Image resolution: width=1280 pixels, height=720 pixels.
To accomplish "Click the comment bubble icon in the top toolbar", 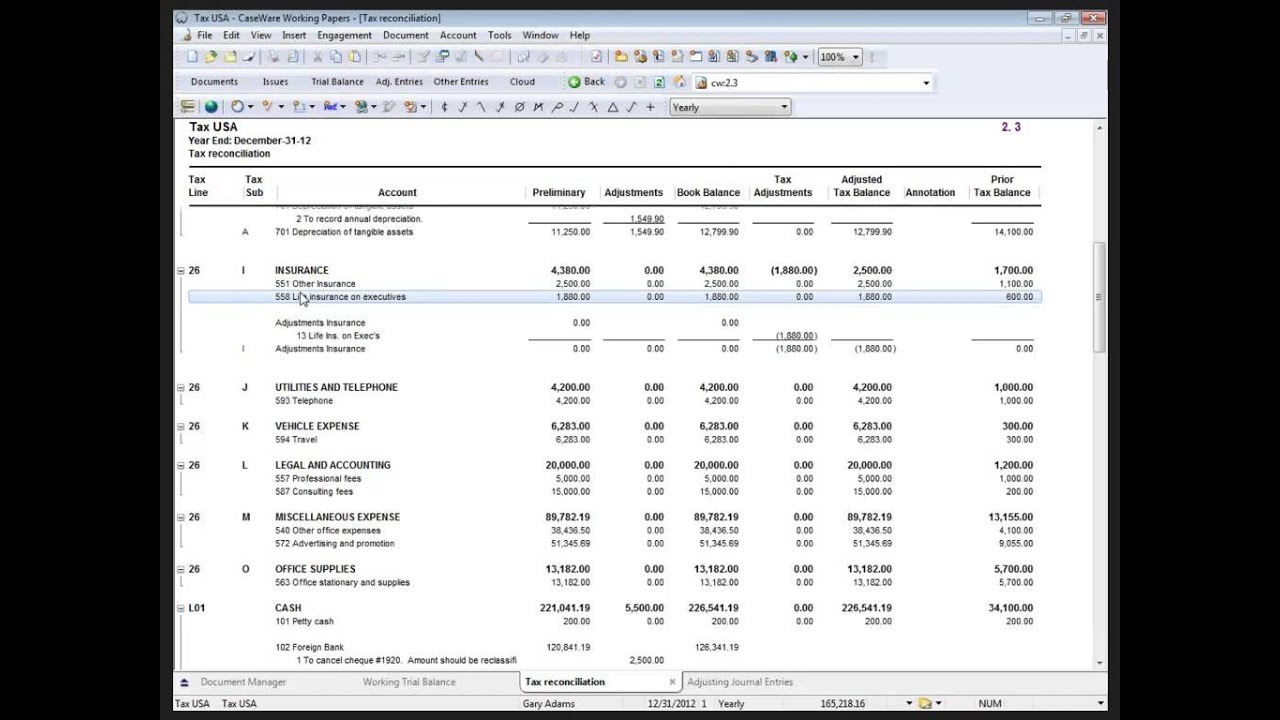I will click(x=442, y=57).
